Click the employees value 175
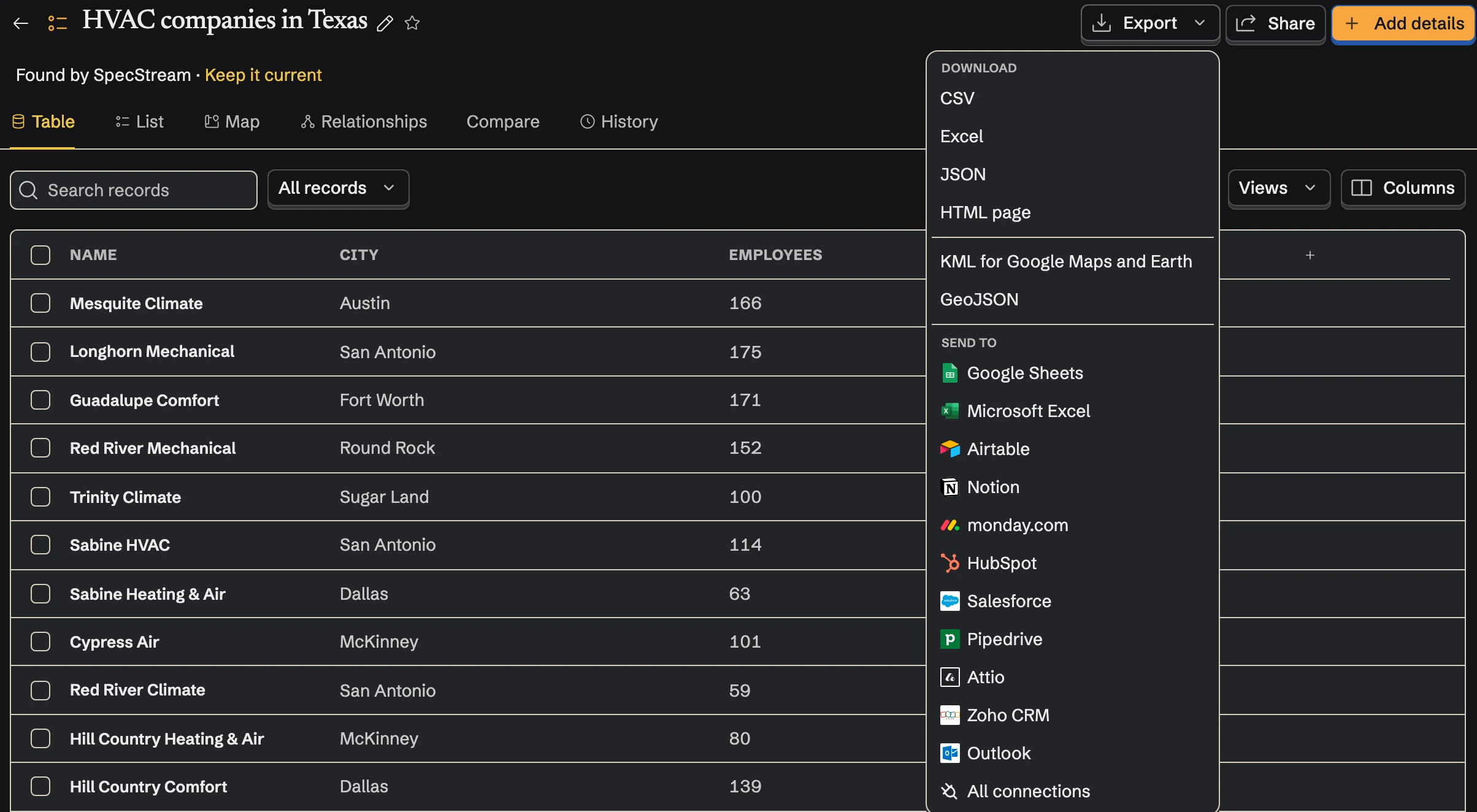The width and height of the screenshot is (1477, 812). [x=745, y=352]
